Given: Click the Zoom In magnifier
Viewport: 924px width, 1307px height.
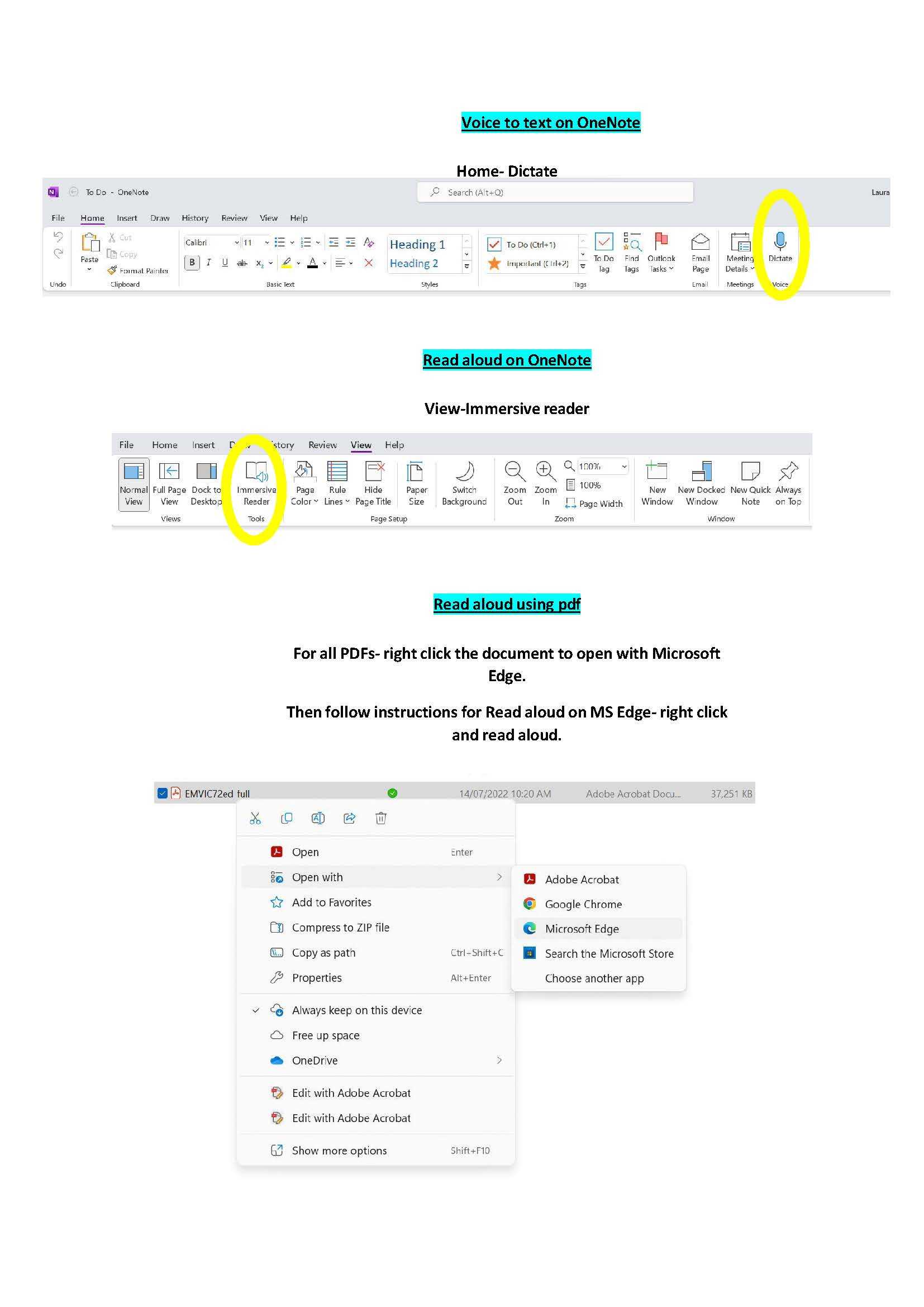Looking at the screenshot, I should tap(546, 470).
